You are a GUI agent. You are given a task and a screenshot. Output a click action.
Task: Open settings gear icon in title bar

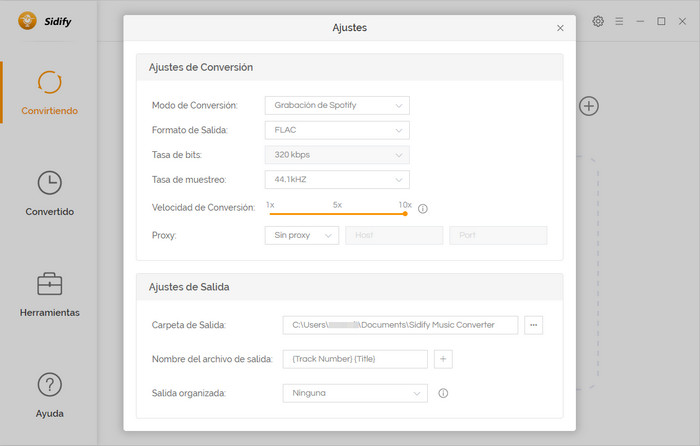[x=598, y=21]
